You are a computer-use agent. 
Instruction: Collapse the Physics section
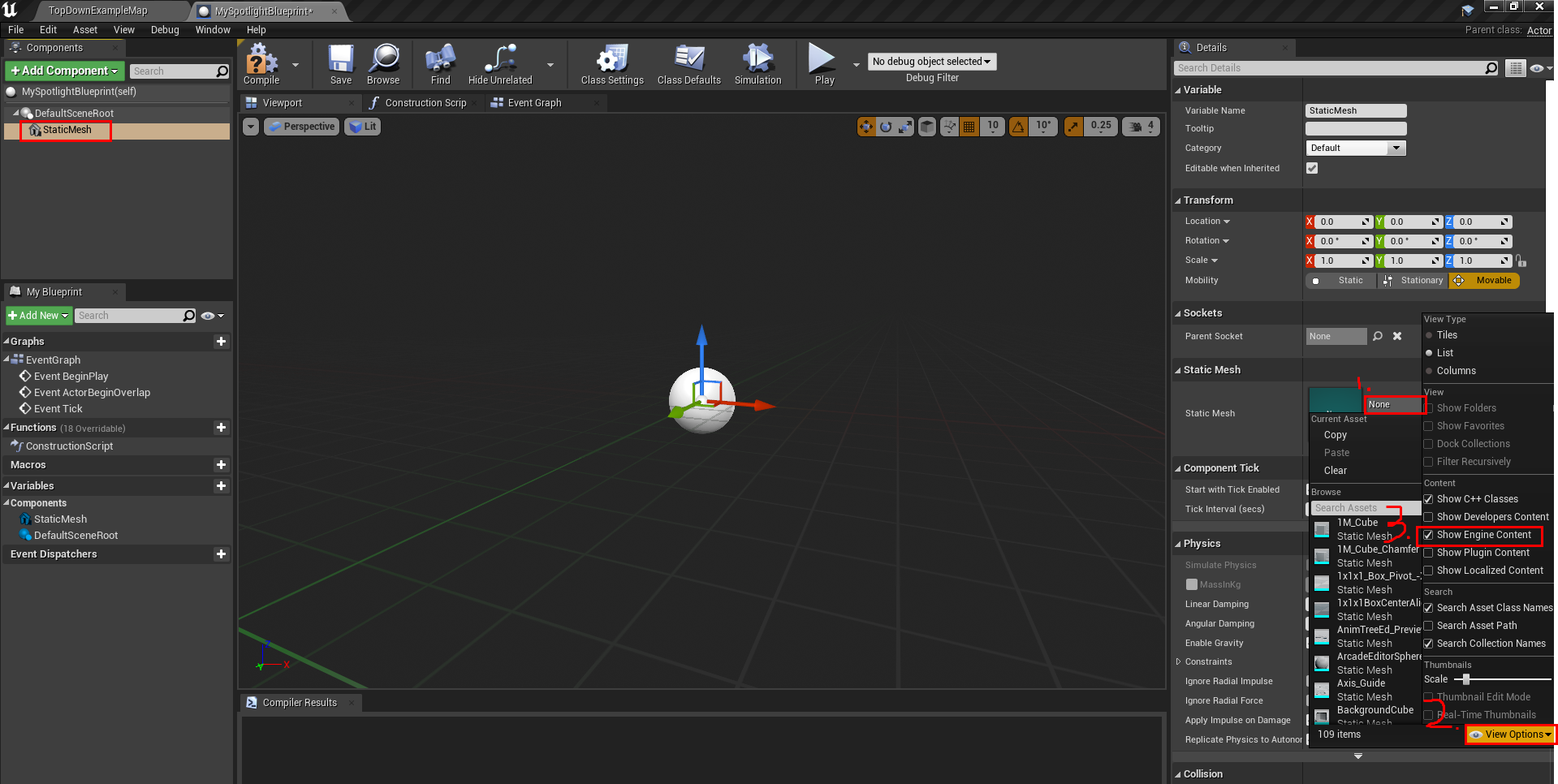tap(1178, 544)
